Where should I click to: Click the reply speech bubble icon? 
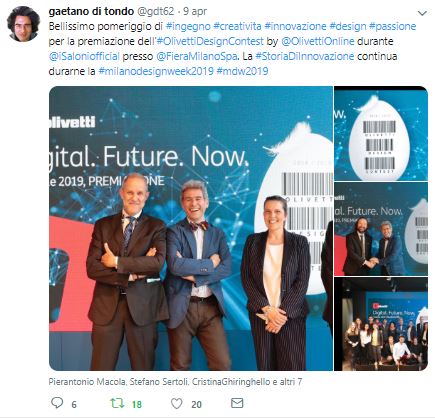click(57, 403)
